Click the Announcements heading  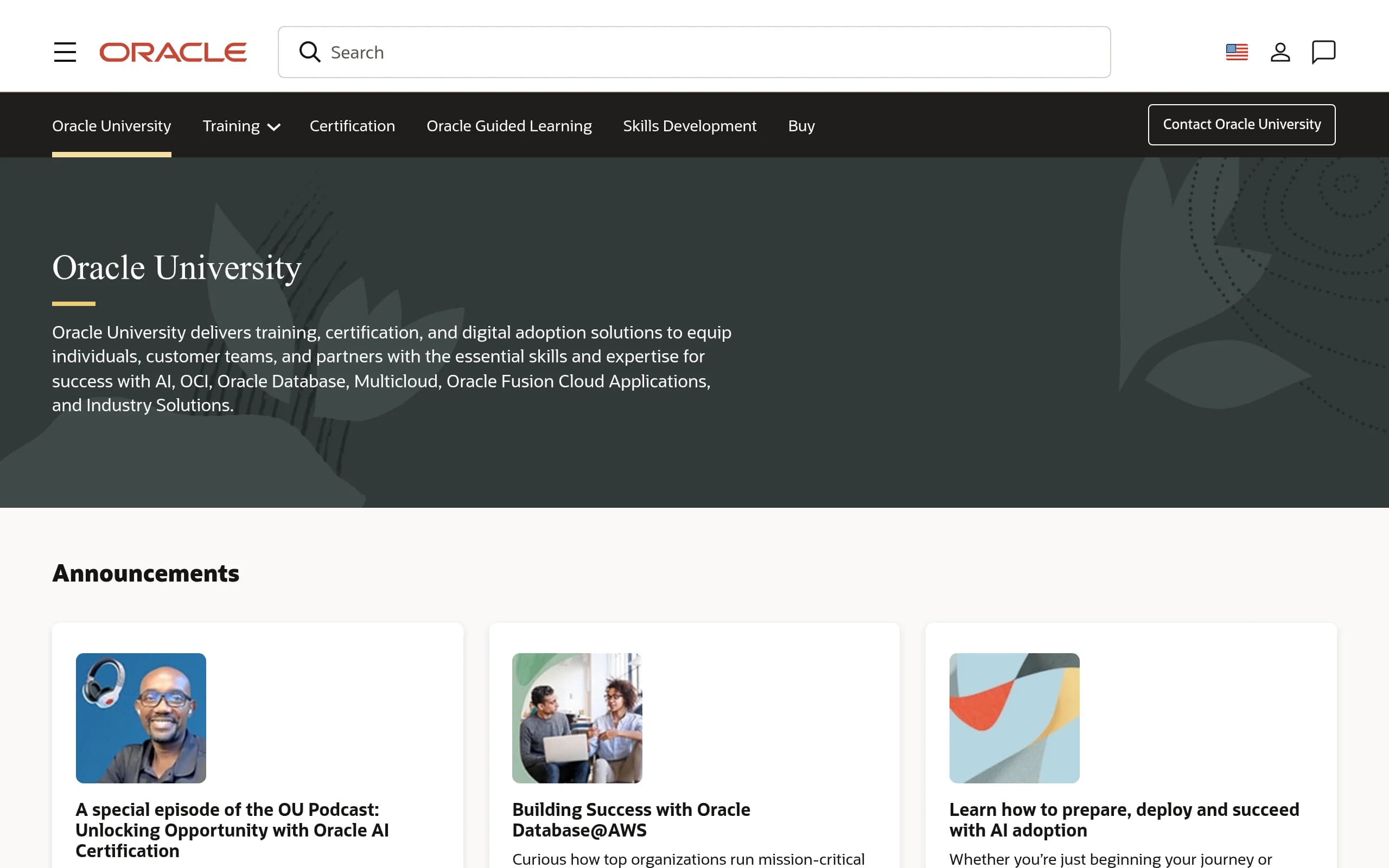146,573
